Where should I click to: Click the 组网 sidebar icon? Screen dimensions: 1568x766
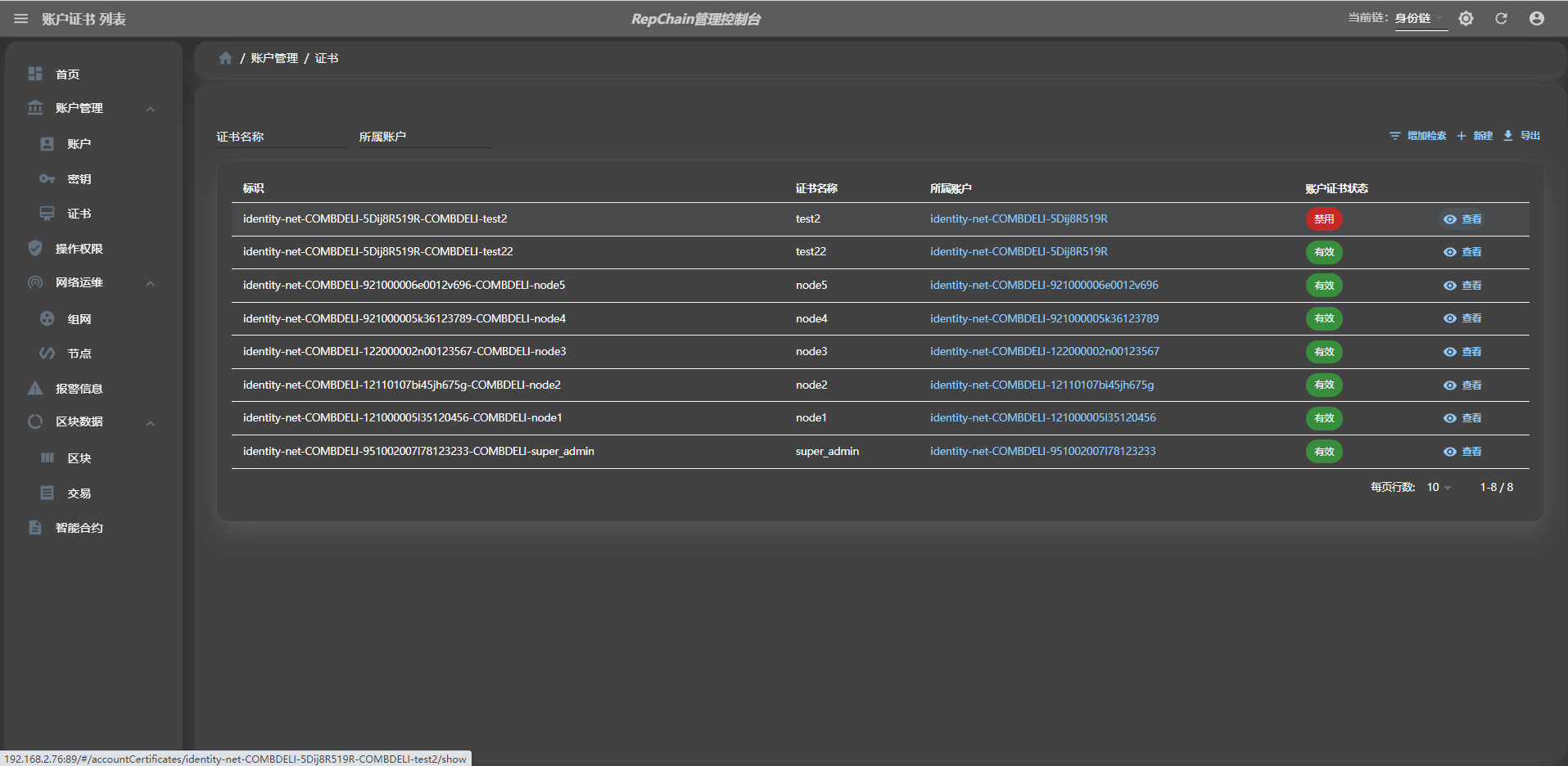tap(47, 318)
